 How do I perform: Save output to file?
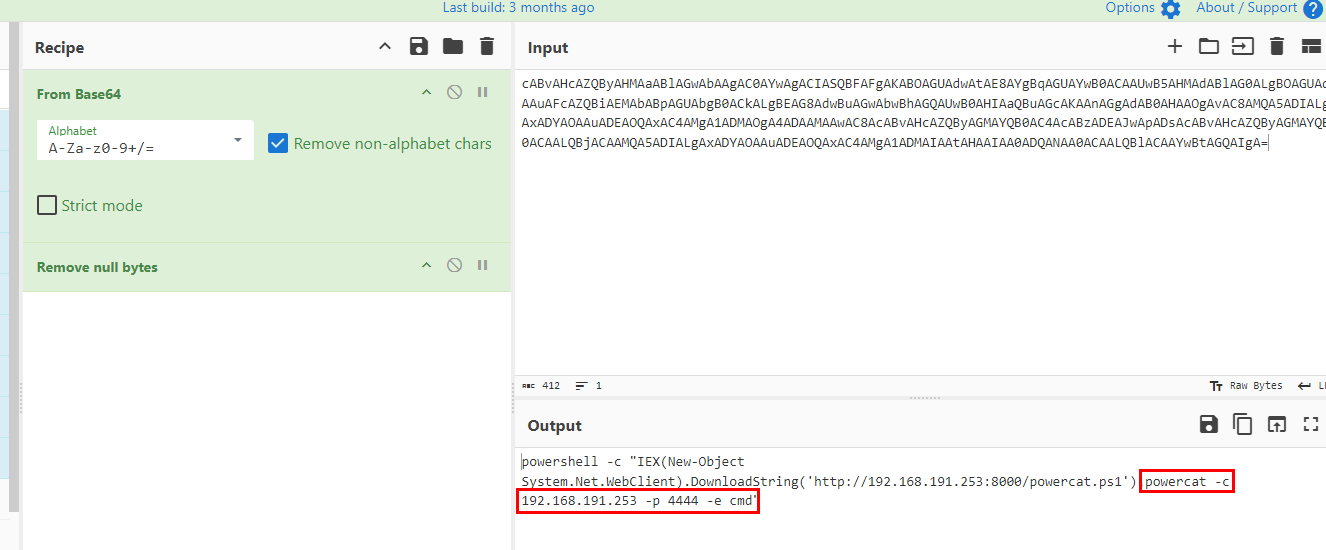[1208, 424]
